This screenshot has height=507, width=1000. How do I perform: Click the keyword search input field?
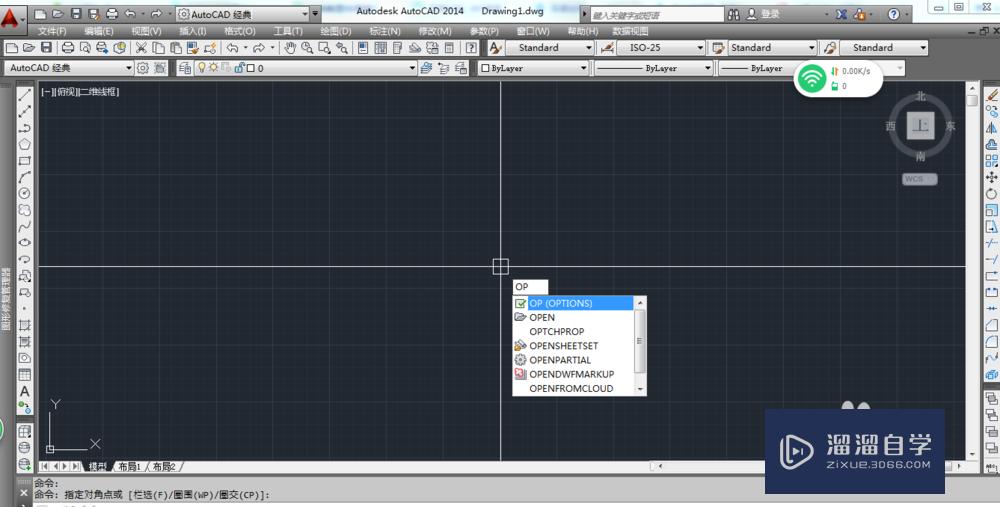[657, 15]
